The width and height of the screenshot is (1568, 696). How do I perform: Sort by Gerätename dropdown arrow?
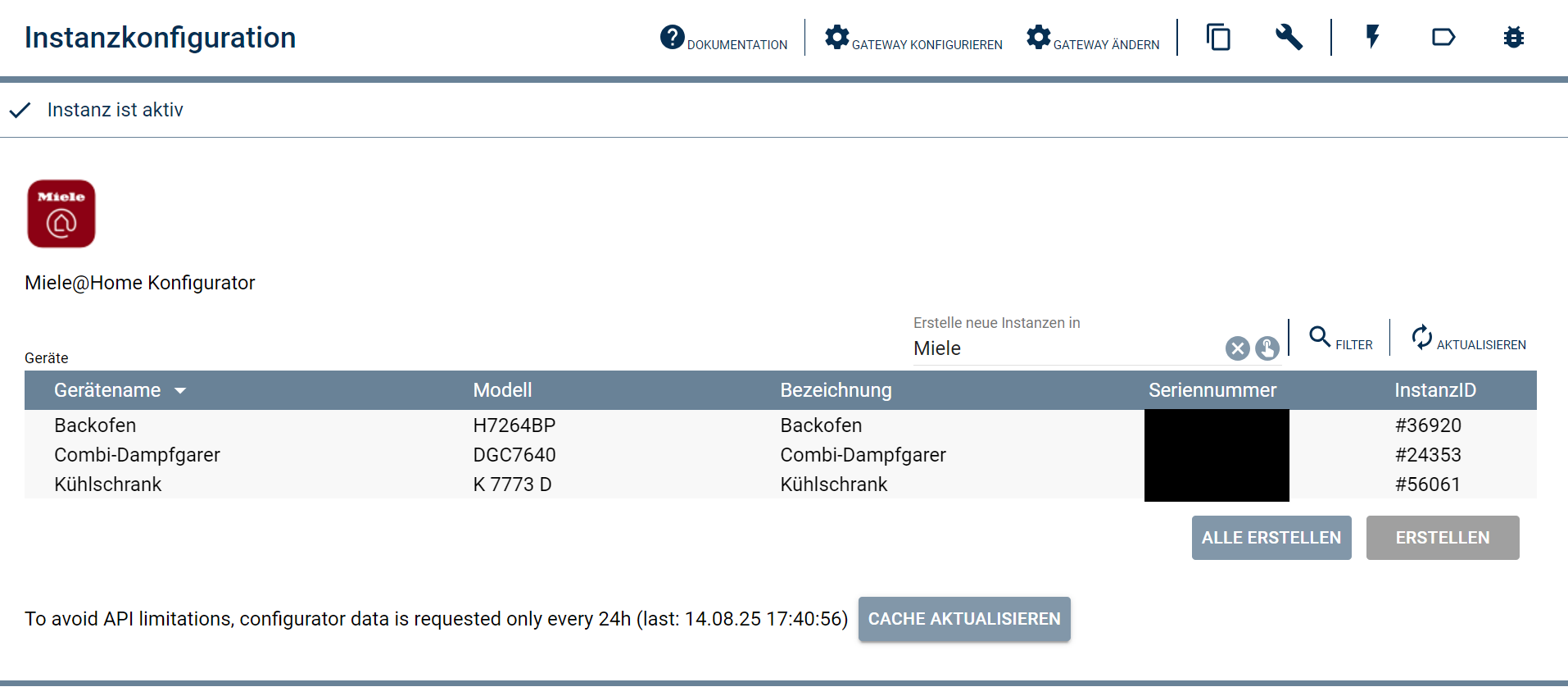pyautogui.click(x=180, y=391)
